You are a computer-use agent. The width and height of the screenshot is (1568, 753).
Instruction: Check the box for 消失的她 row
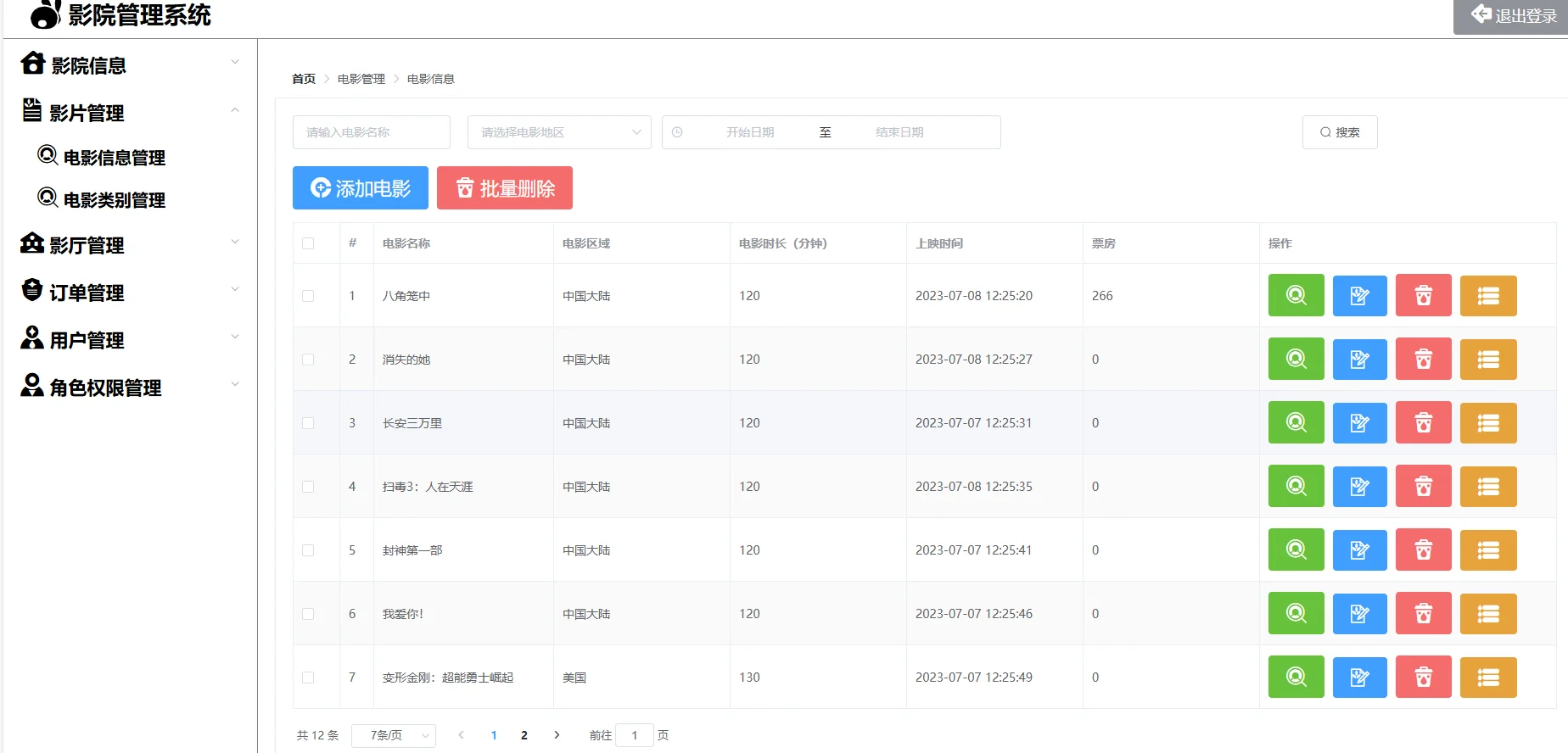pyautogui.click(x=308, y=360)
